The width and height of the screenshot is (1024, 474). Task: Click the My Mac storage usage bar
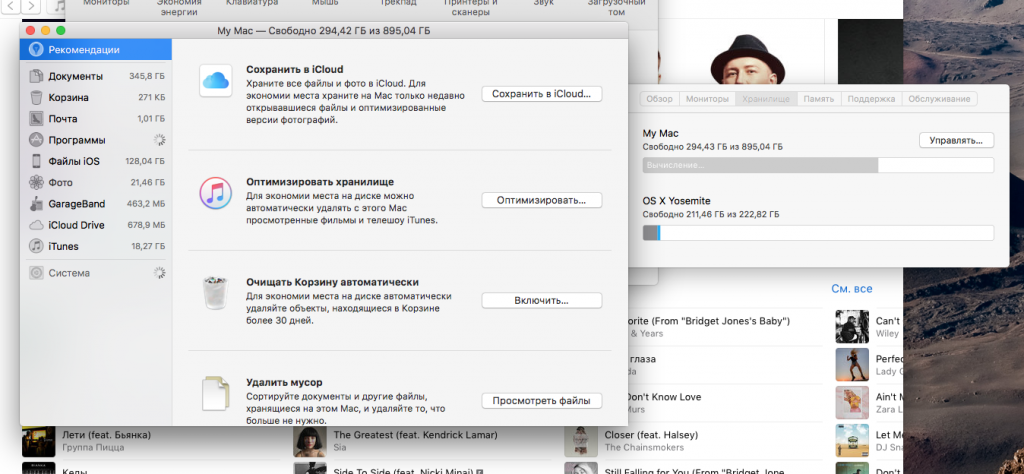coord(818,165)
